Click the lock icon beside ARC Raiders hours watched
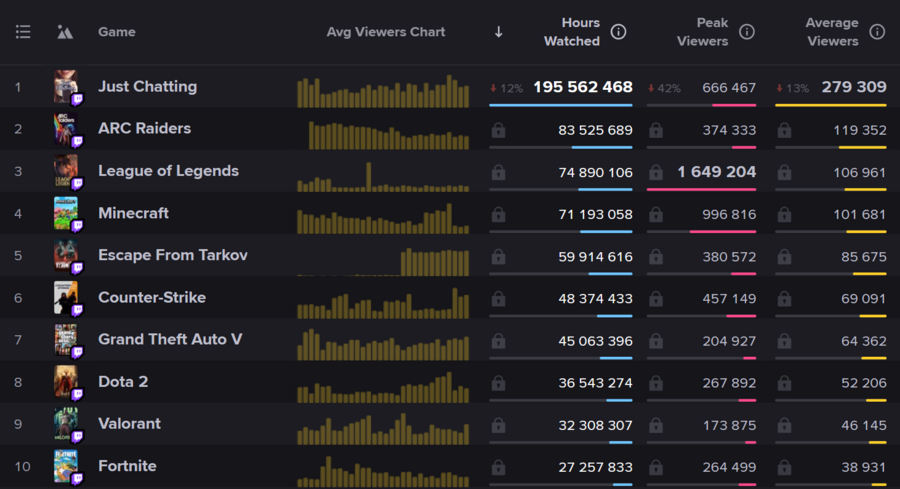The height and width of the screenshot is (489, 900). pos(498,130)
